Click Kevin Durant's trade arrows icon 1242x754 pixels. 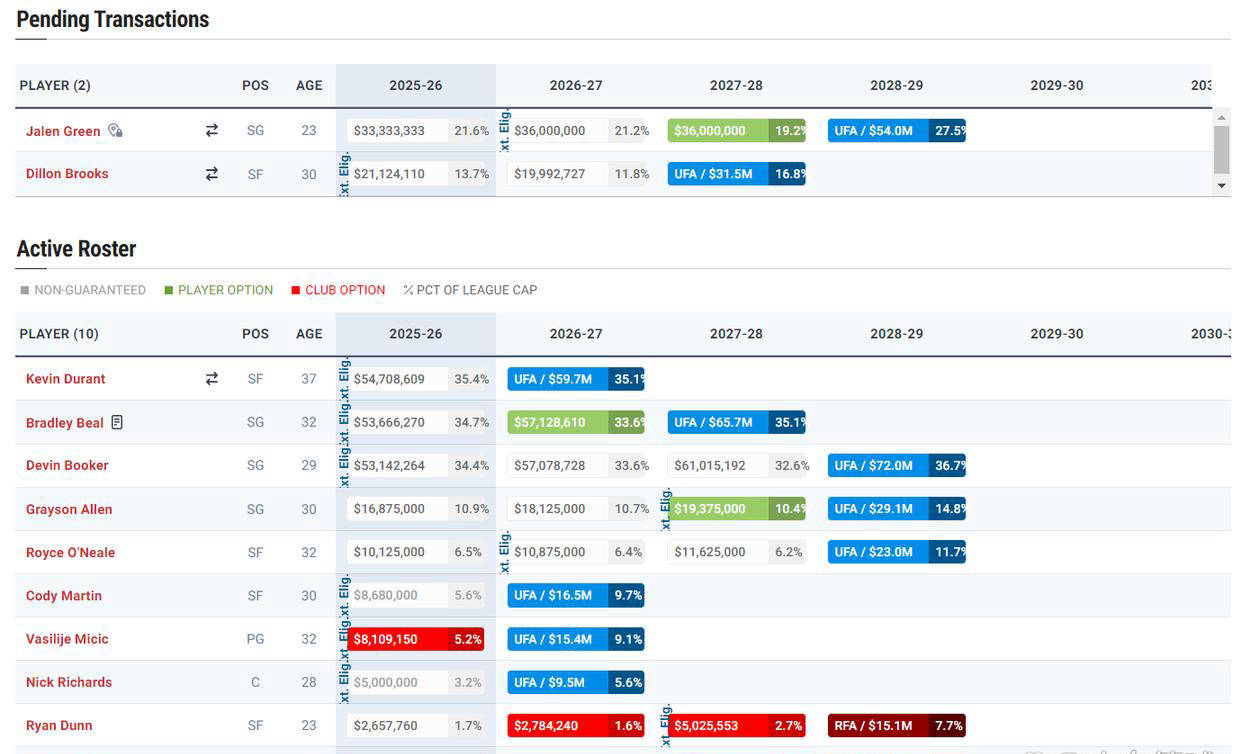click(212, 378)
